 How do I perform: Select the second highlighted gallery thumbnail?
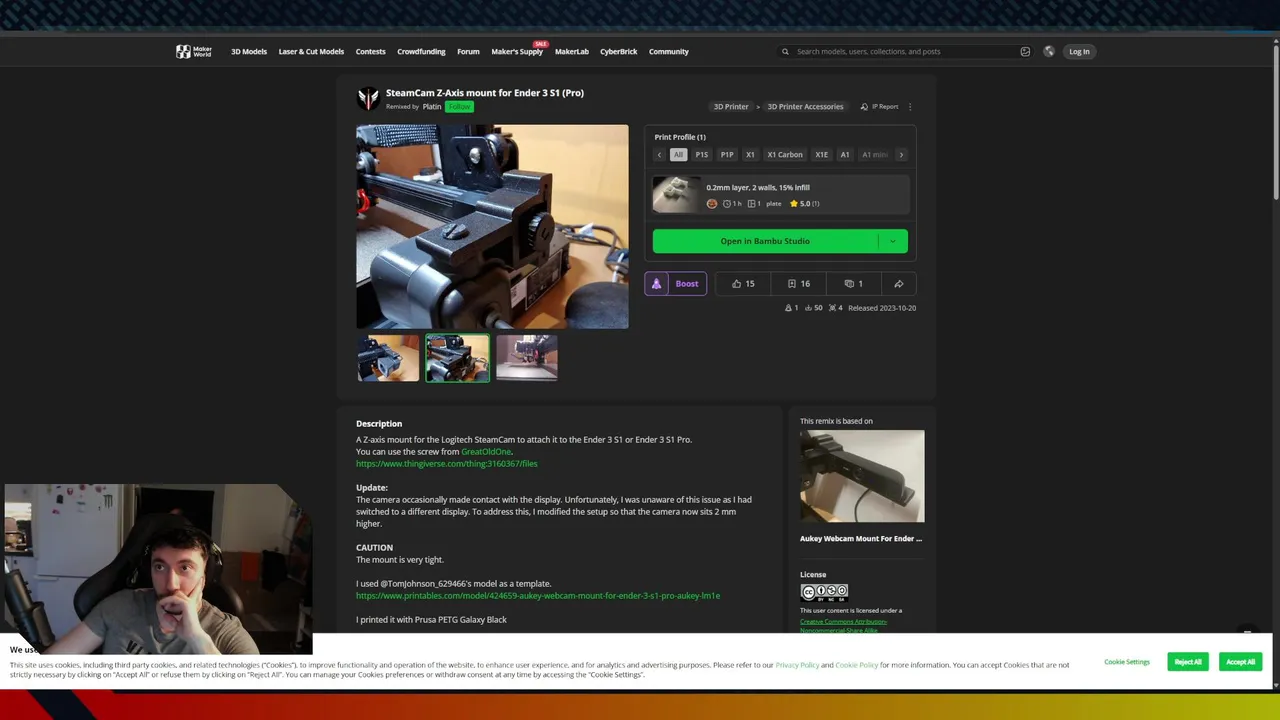click(x=457, y=358)
